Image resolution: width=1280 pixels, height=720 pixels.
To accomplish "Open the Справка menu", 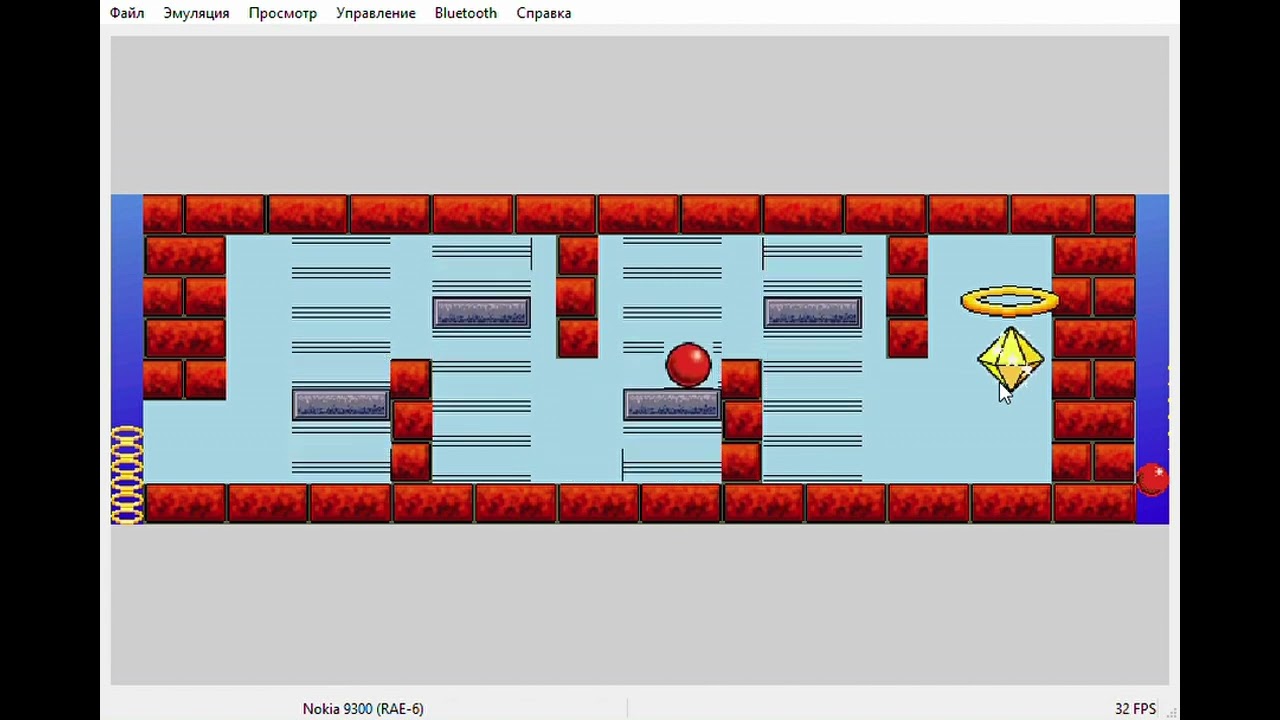I will 544,13.
